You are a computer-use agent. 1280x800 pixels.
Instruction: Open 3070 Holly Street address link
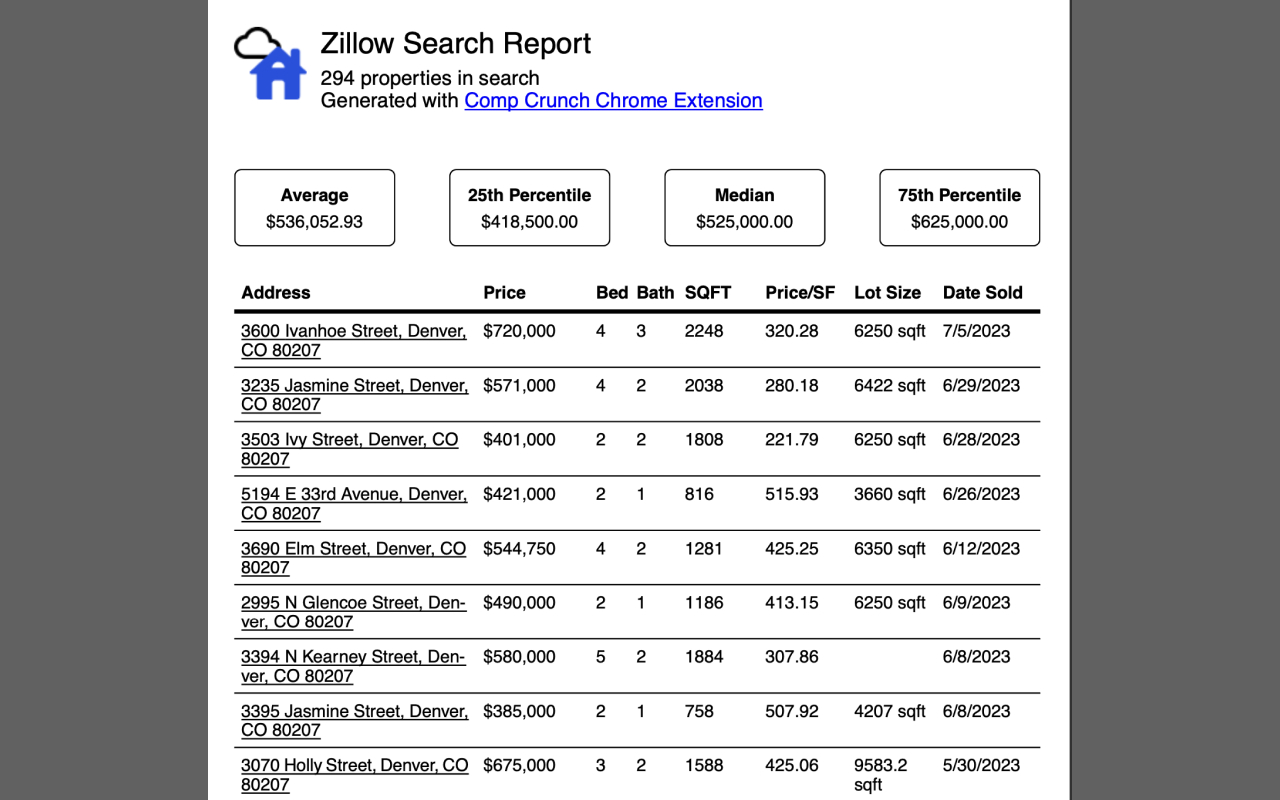(x=354, y=775)
